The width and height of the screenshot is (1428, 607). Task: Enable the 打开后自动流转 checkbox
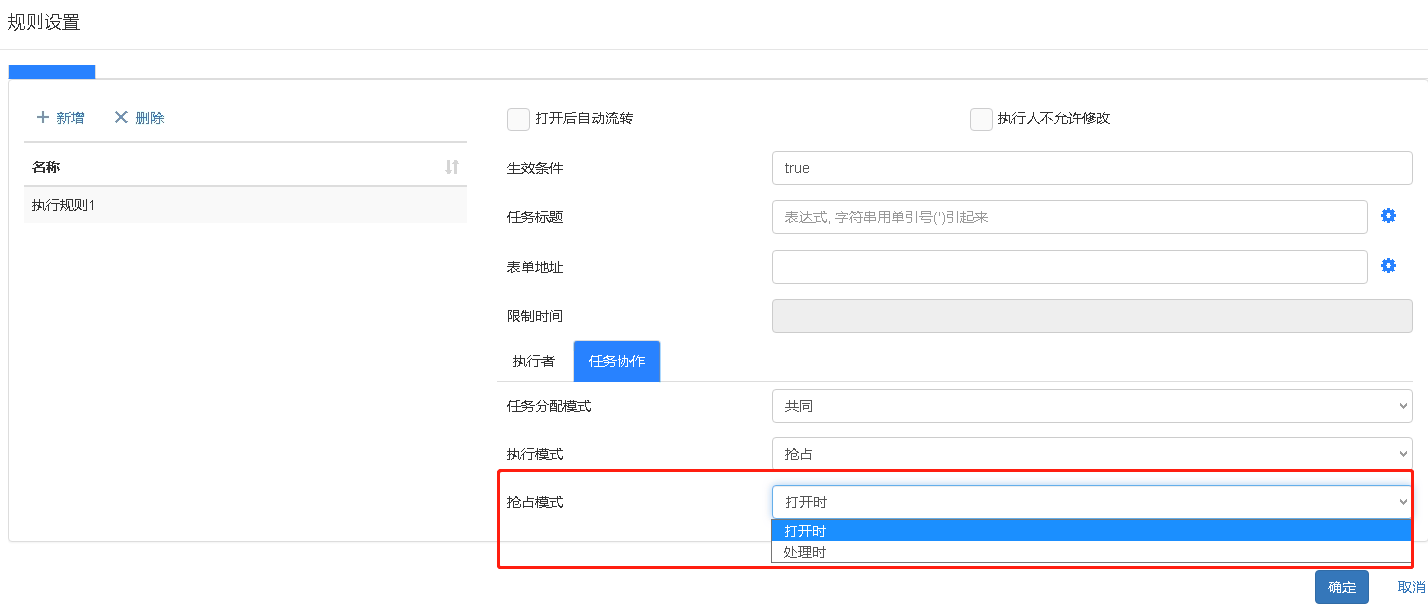tap(518, 119)
